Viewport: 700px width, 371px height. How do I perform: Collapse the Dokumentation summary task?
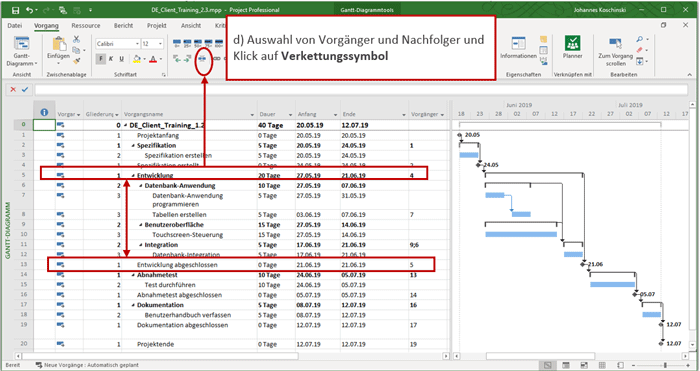[x=133, y=305]
